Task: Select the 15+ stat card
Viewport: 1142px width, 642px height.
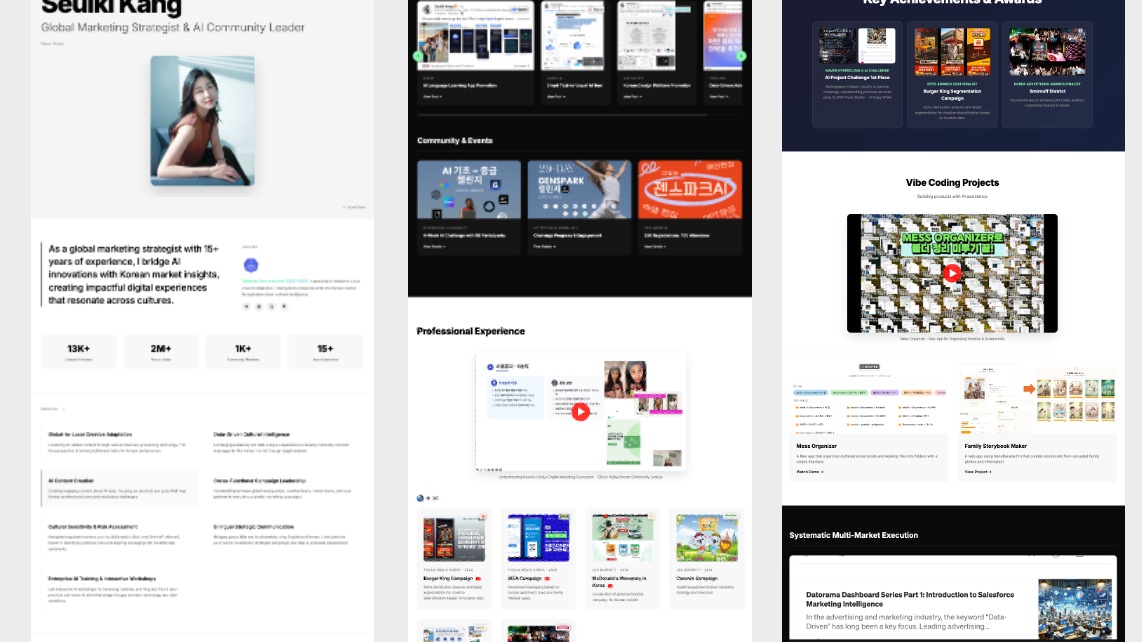Action: click(x=325, y=351)
